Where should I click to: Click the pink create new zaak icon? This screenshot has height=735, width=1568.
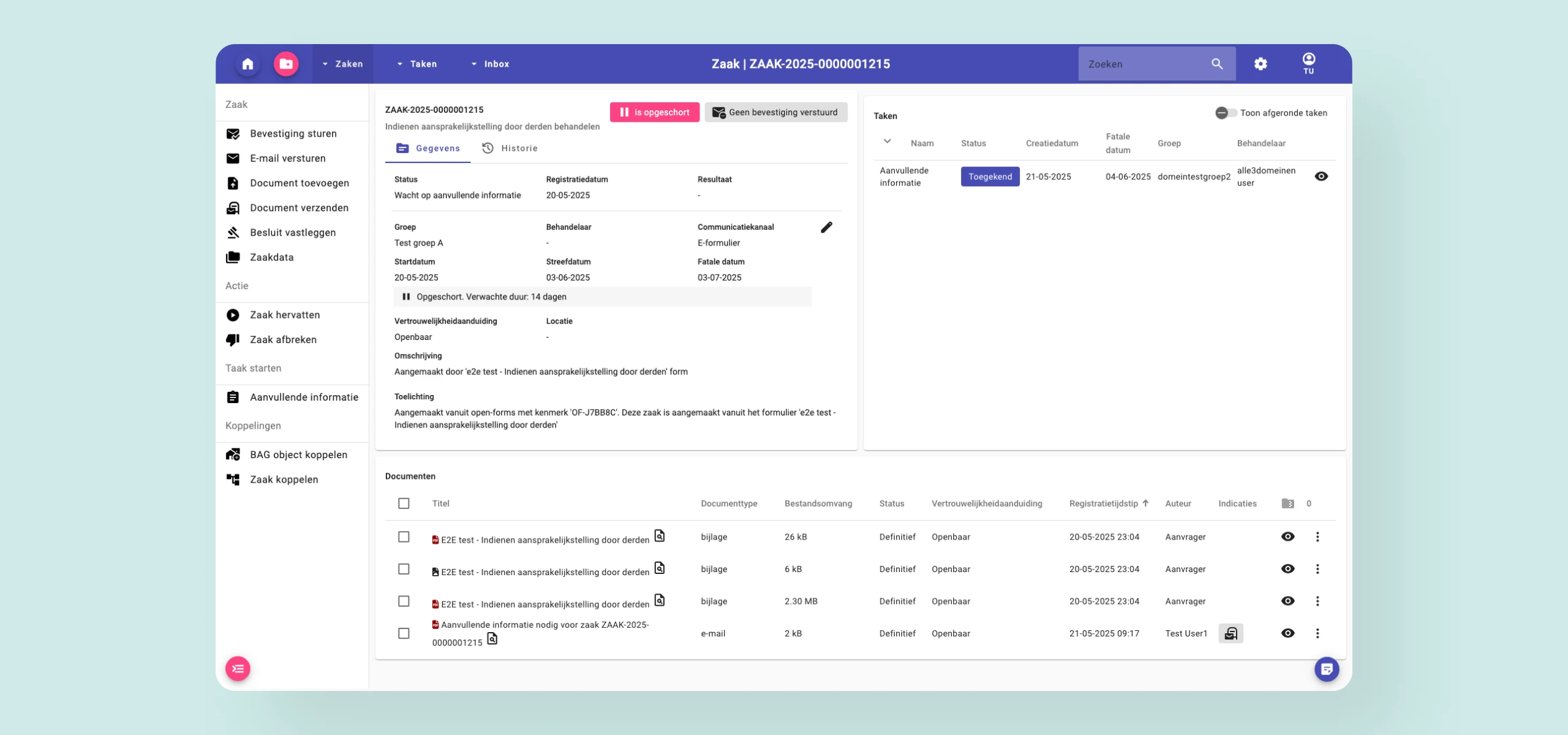tap(286, 64)
